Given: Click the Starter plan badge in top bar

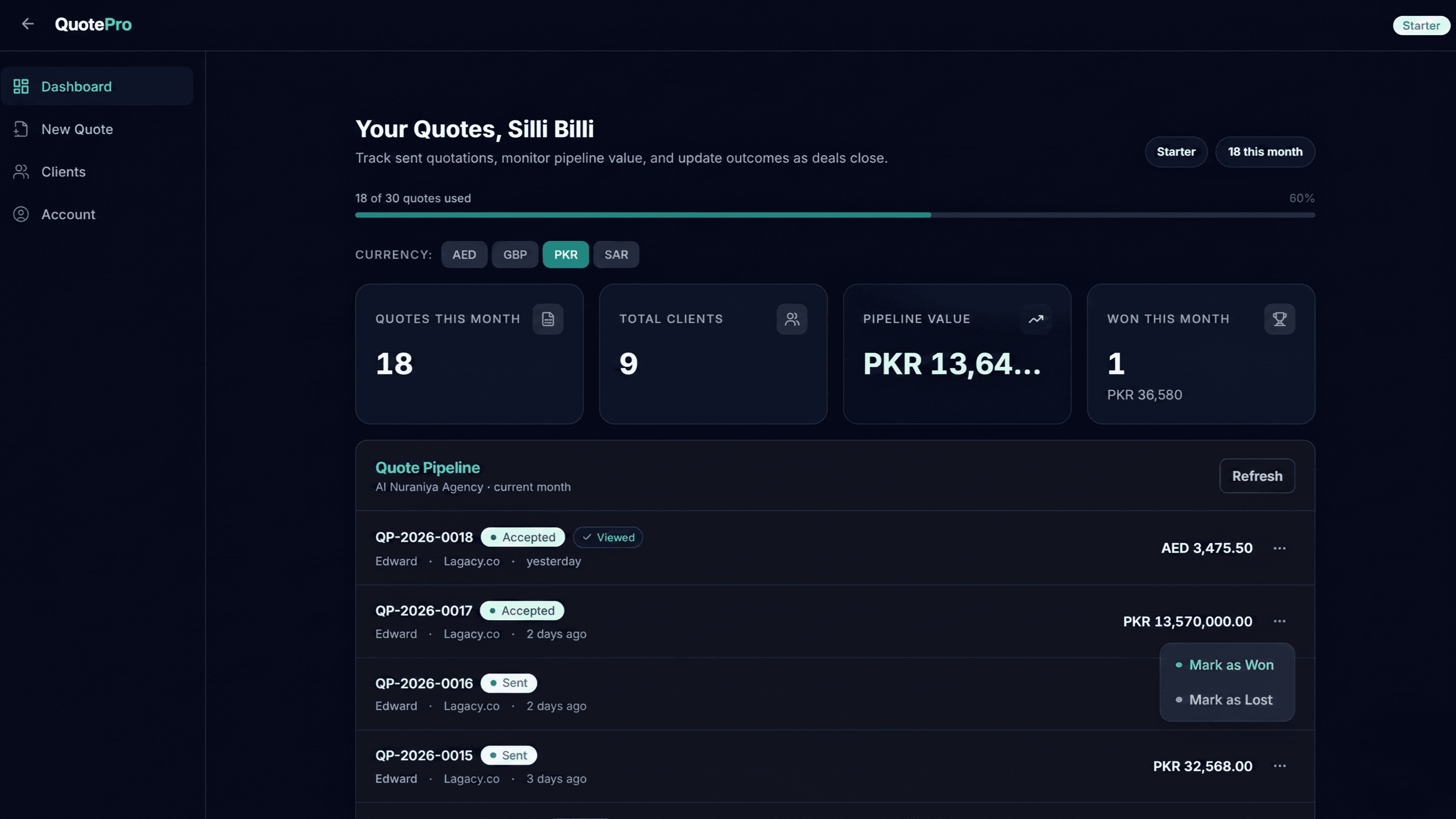Looking at the screenshot, I should tap(1421, 26).
